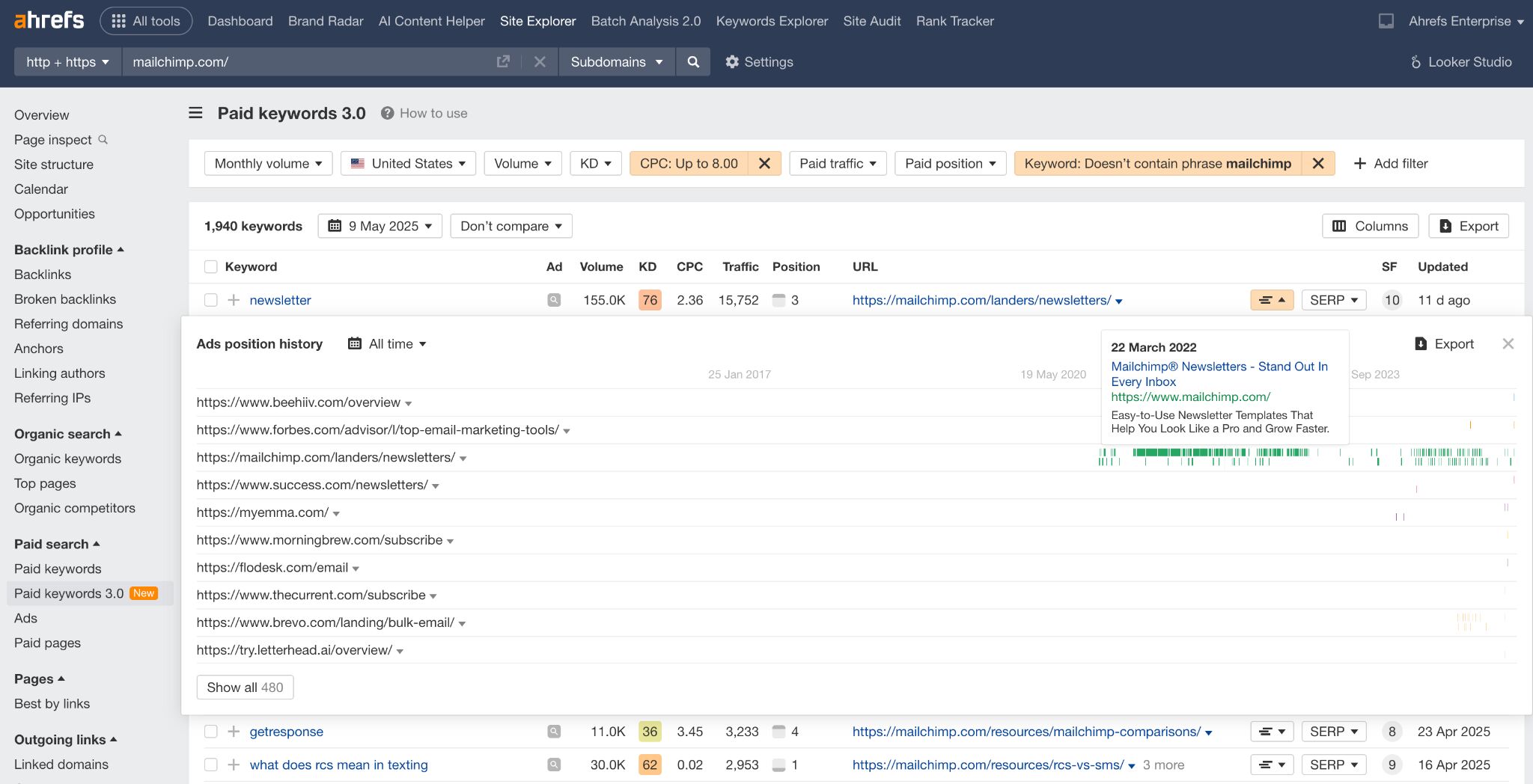This screenshot has height=784, width=1533.
Task: Click Export in the Ads position history panel
Action: (1444, 343)
